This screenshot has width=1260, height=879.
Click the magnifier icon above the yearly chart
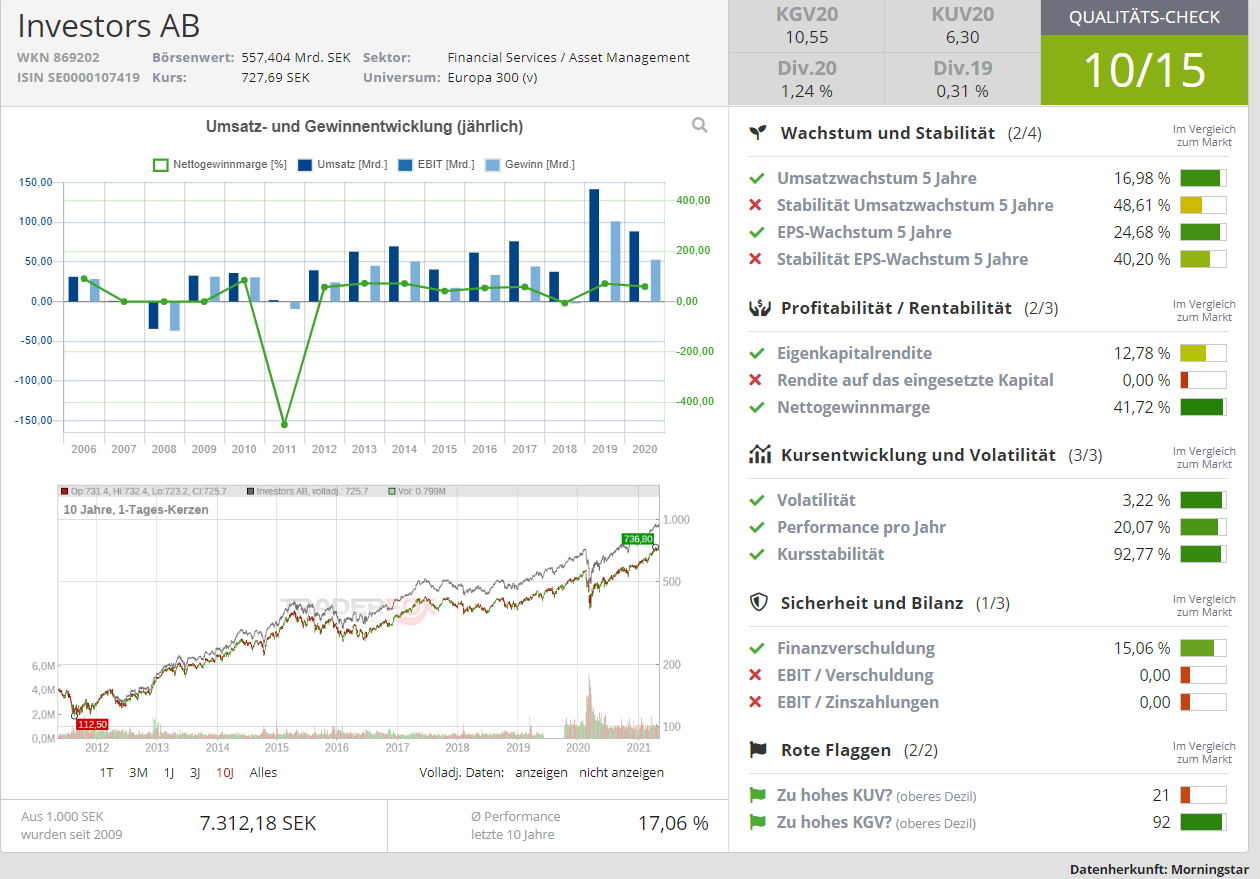click(x=700, y=125)
